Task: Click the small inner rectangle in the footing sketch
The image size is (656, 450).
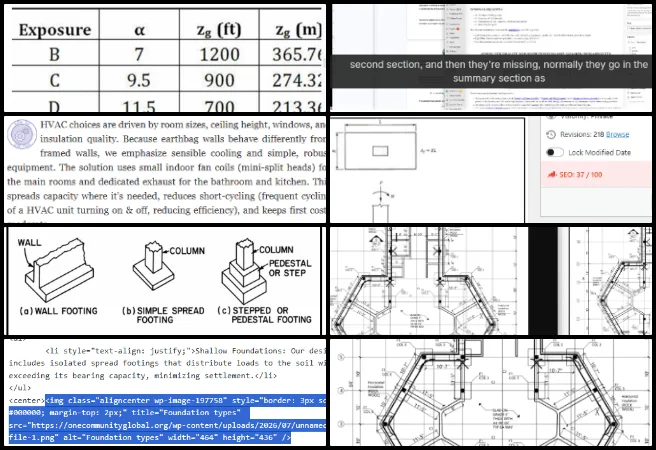Action: point(380,151)
